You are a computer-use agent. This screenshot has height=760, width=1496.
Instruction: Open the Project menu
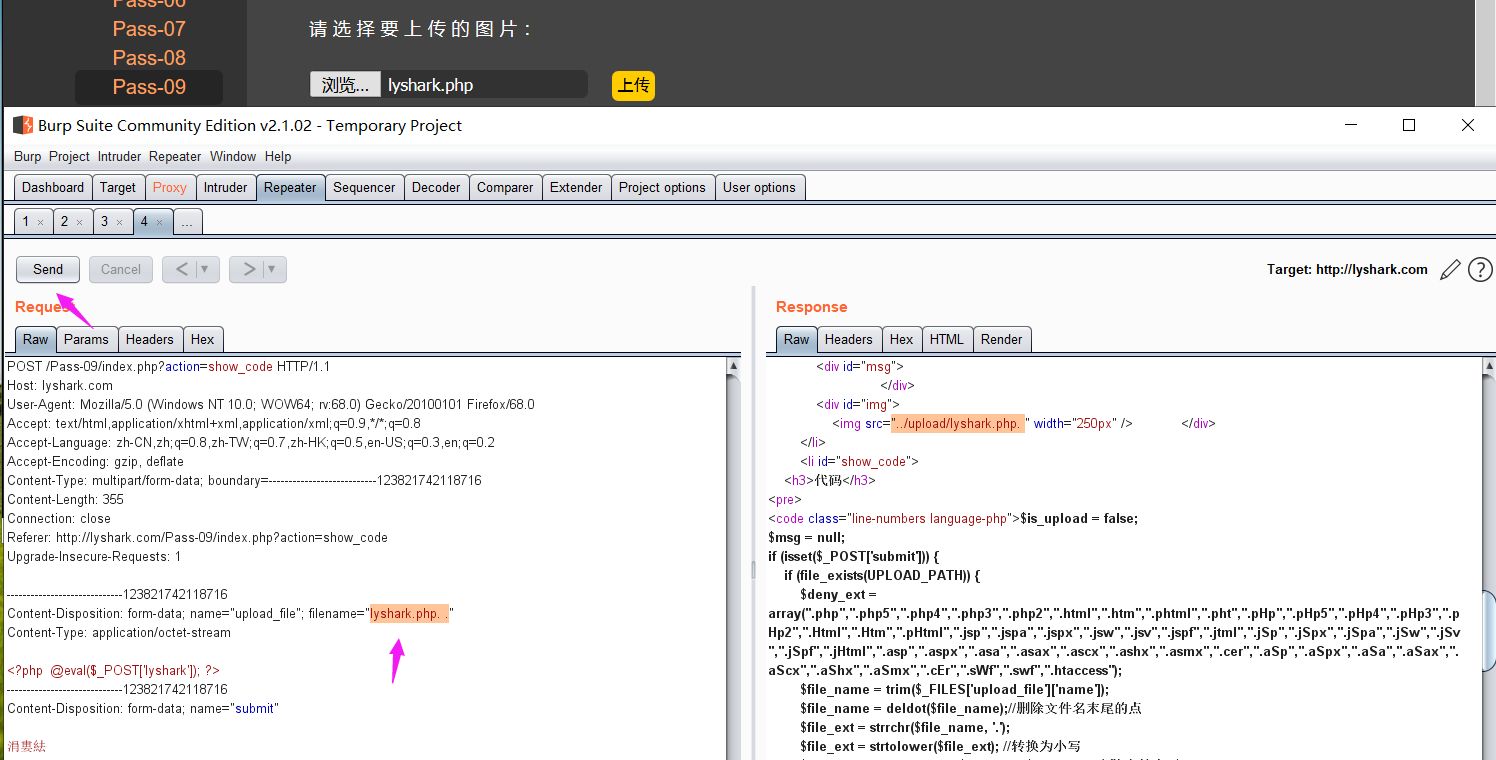coord(69,156)
